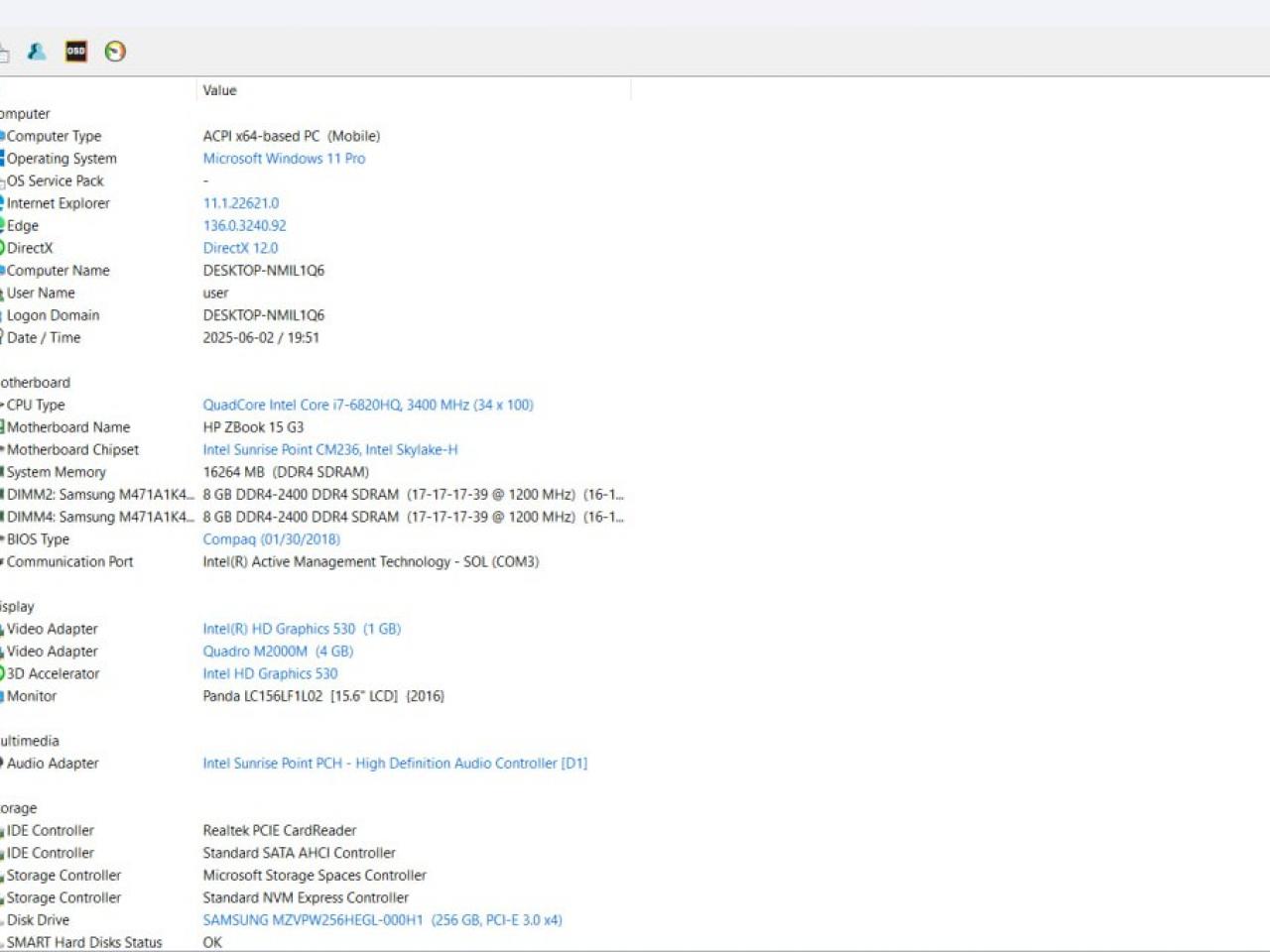The image size is (1270, 952).
Task: Click the BIOS Type field label
Action: coord(38,539)
